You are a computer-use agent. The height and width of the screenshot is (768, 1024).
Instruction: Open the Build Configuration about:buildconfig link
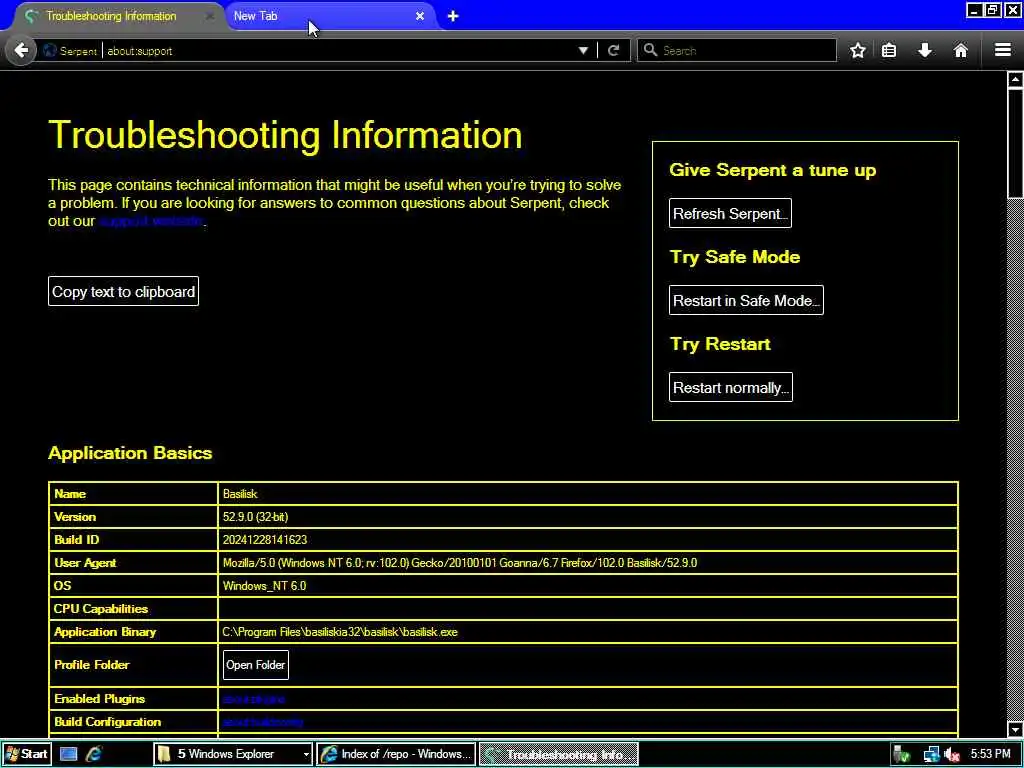[x=263, y=722]
